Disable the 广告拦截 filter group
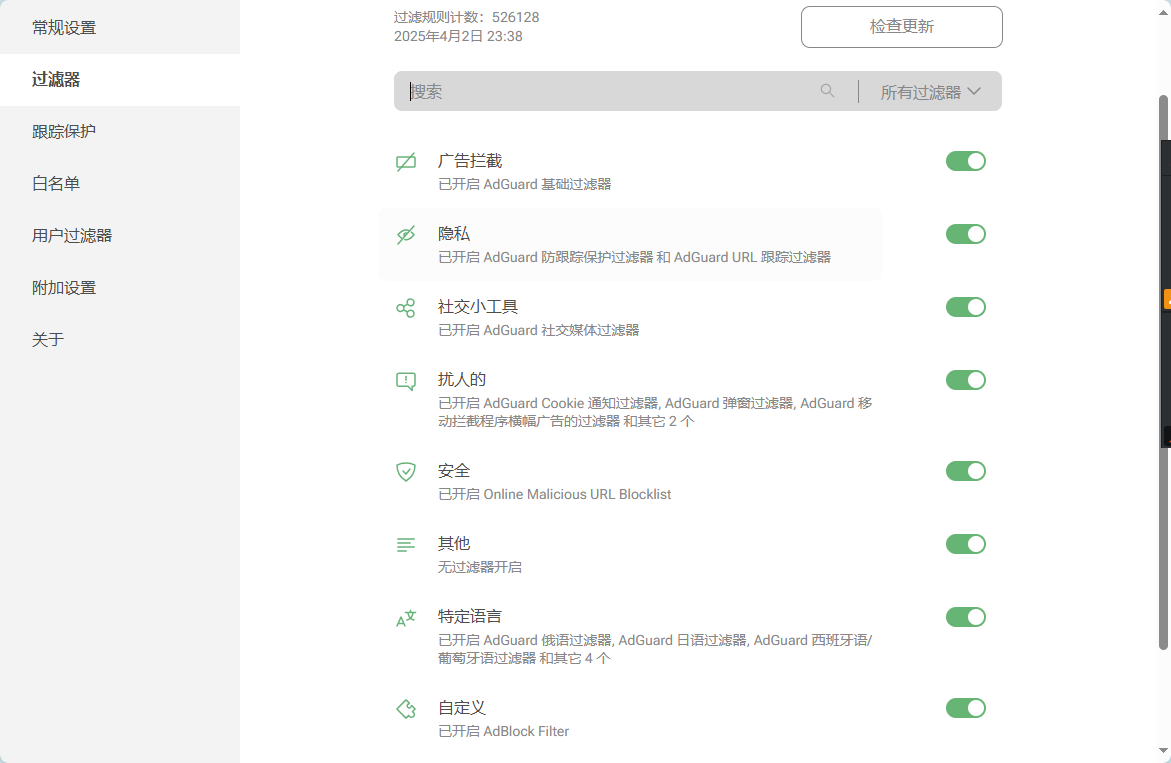The width and height of the screenshot is (1171, 763). coord(966,161)
